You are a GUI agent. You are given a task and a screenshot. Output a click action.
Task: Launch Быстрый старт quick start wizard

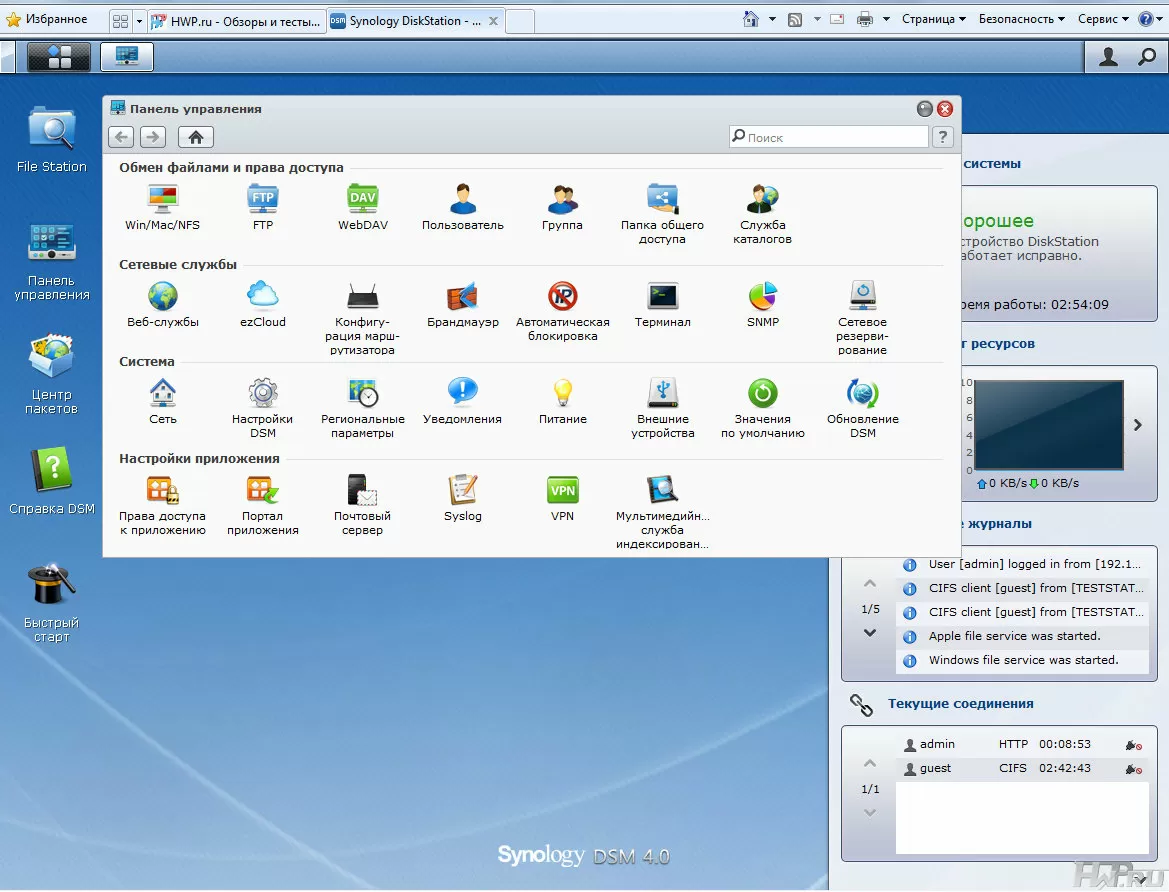[51, 603]
